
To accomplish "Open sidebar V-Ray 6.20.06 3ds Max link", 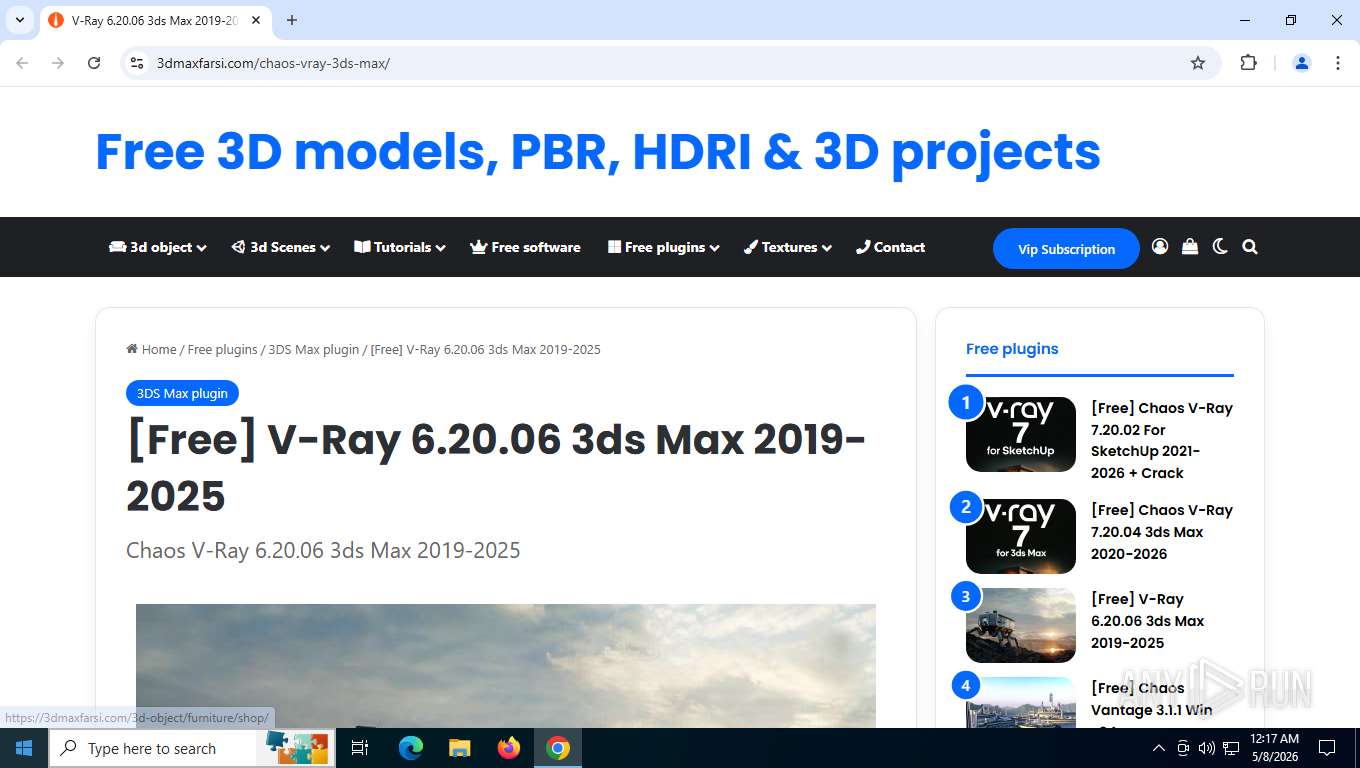I will click(1148, 621).
